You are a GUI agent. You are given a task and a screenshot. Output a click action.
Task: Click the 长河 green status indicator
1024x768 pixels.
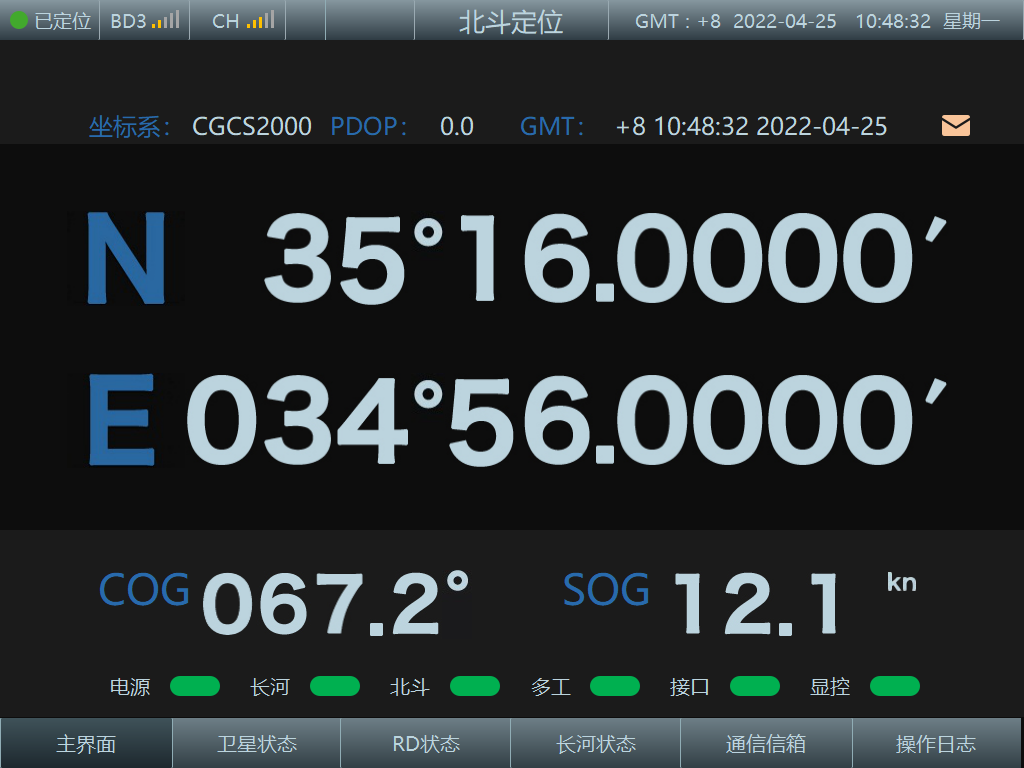[x=334, y=686]
